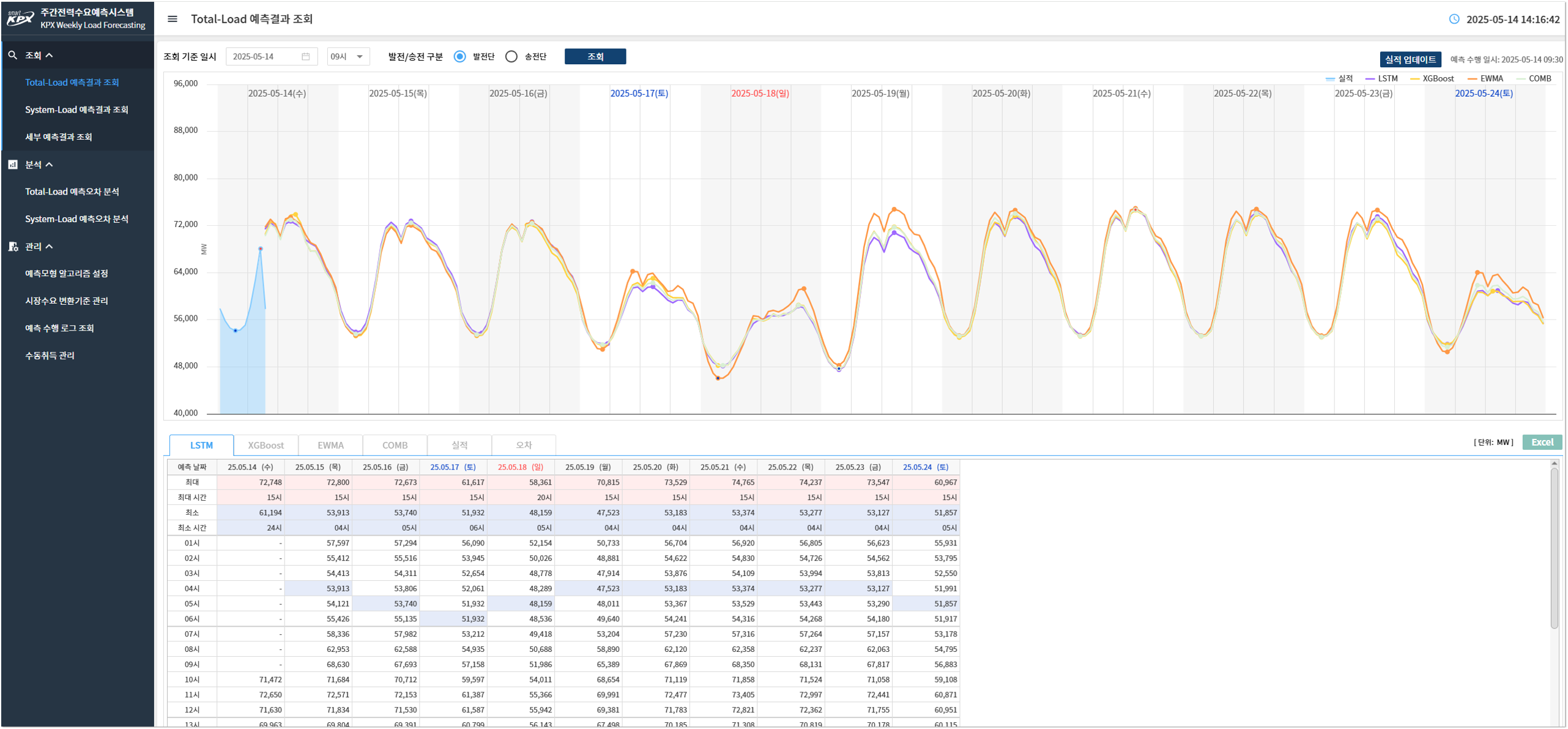Click the KPX logo icon
The width and height of the screenshot is (1568, 729).
[x=20, y=19]
